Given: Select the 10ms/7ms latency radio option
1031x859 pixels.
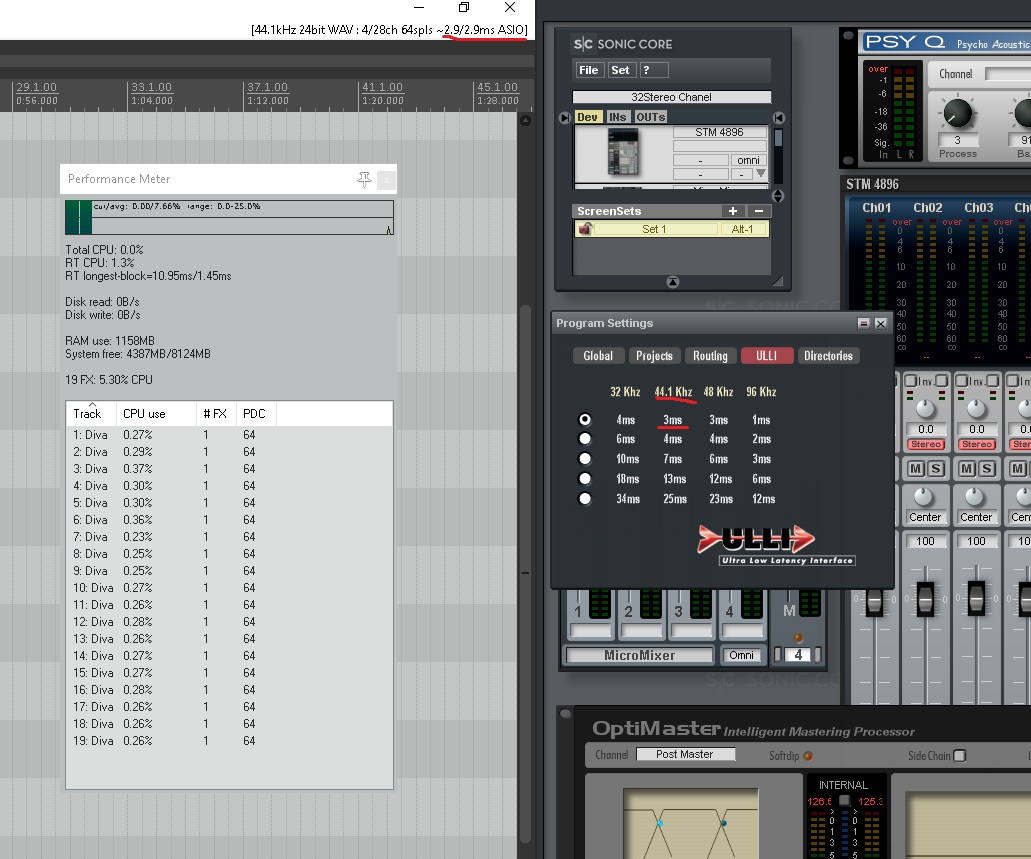Looking at the screenshot, I should click(x=585, y=458).
